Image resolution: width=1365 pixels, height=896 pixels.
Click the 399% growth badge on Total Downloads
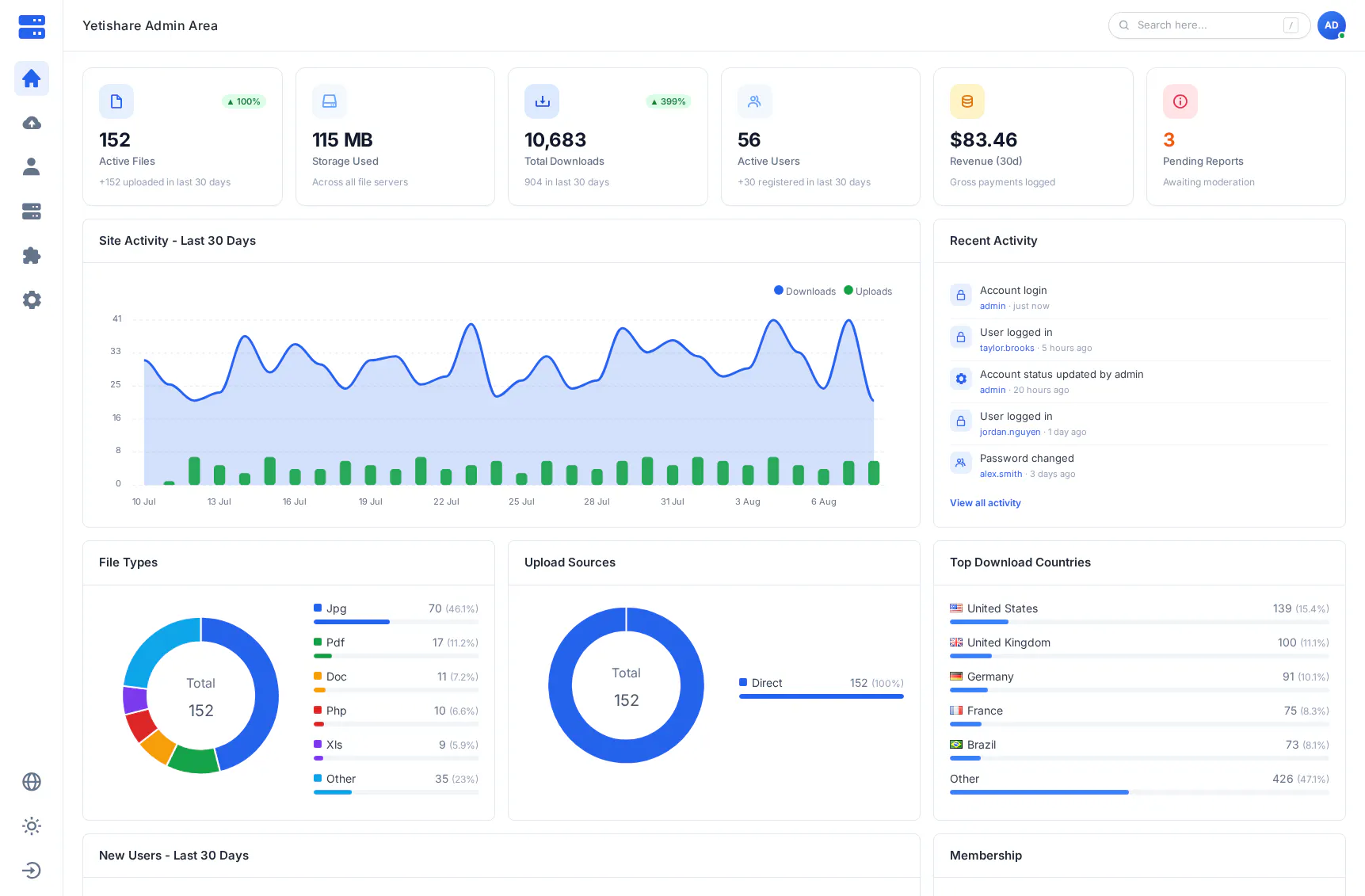click(x=669, y=101)
